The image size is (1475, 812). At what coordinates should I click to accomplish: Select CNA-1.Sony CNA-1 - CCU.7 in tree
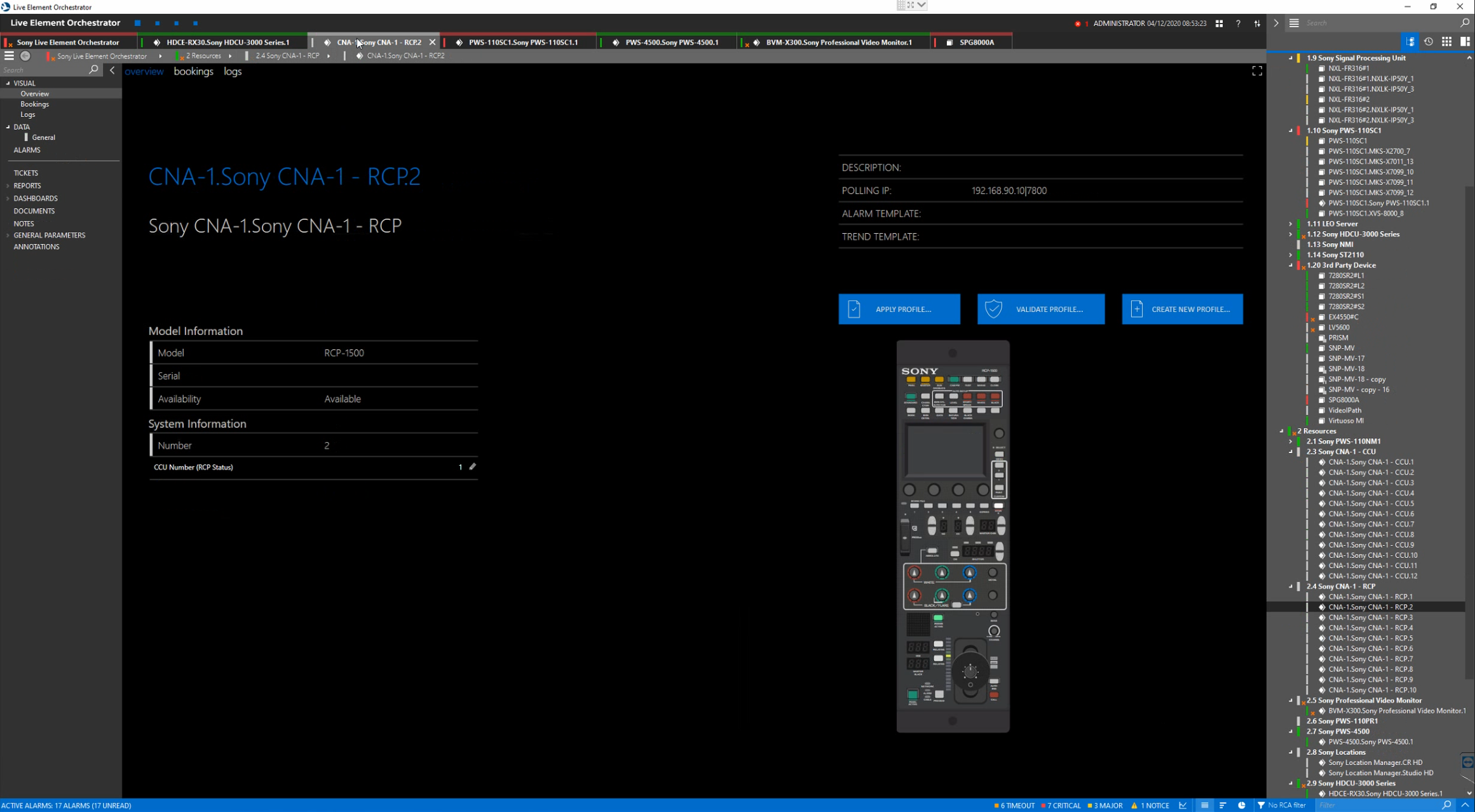point(1371,524)
